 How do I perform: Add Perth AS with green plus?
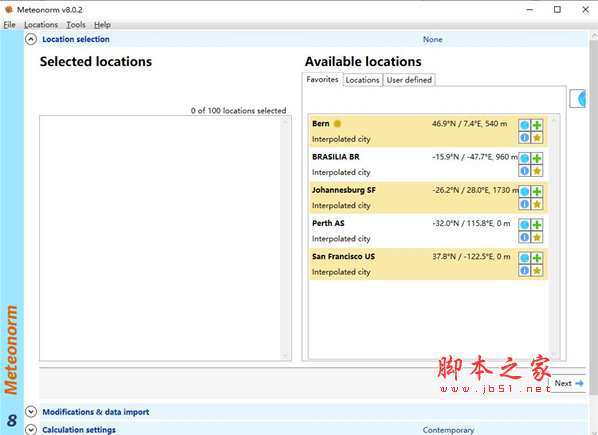pos(537,225)
